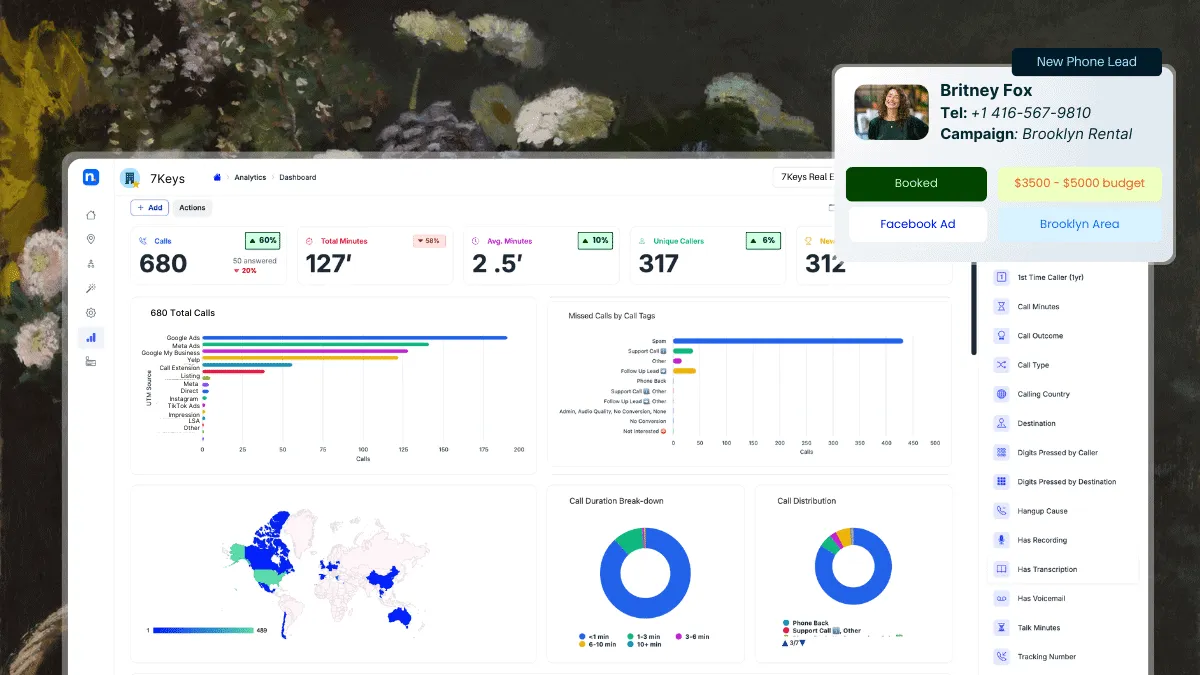
Task: Open the Actions dropdown
Action: (192, 208)
